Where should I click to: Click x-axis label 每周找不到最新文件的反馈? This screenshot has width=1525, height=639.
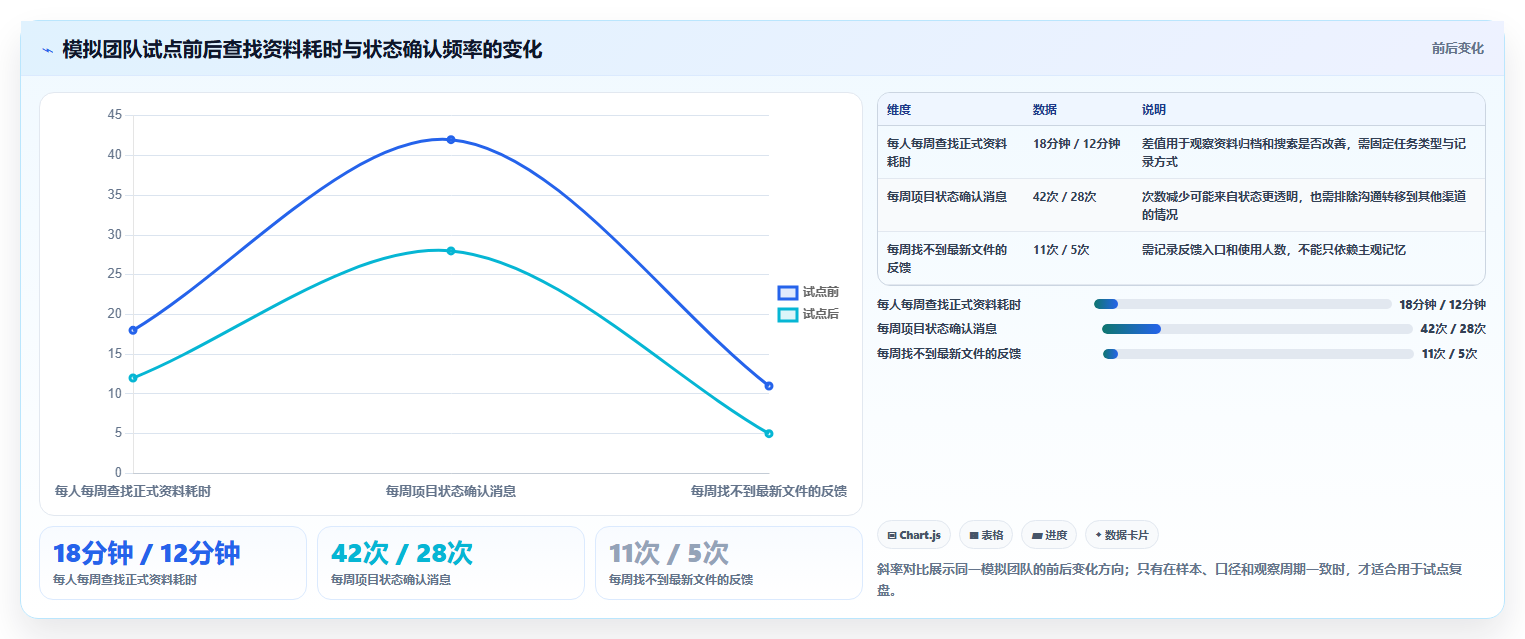click(769, 491)
